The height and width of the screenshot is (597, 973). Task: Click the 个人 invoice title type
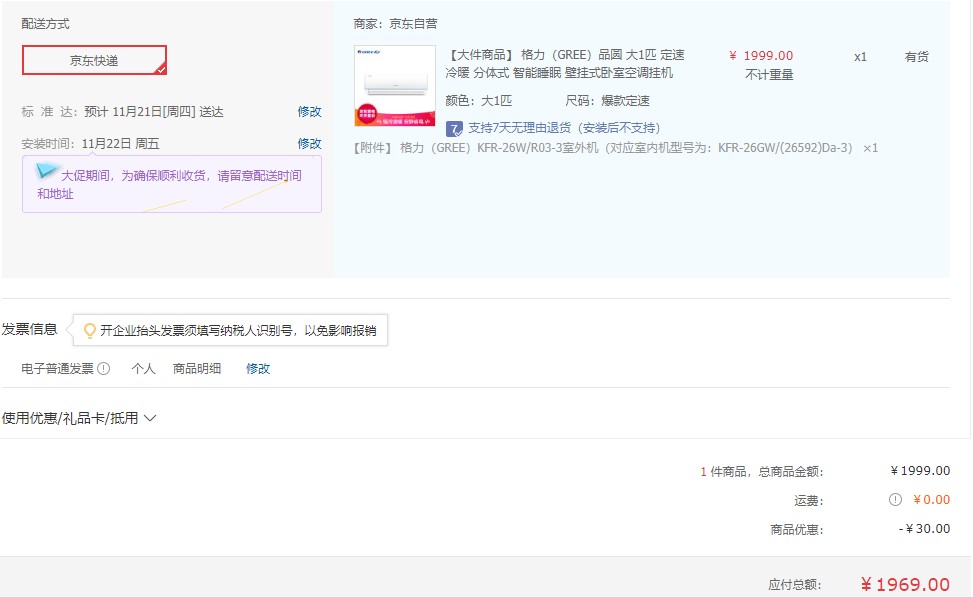[143, 369]
